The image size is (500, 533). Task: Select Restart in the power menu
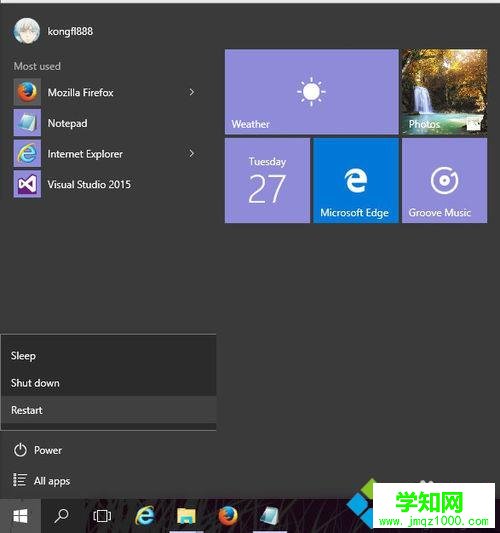[x=109, y=410]
